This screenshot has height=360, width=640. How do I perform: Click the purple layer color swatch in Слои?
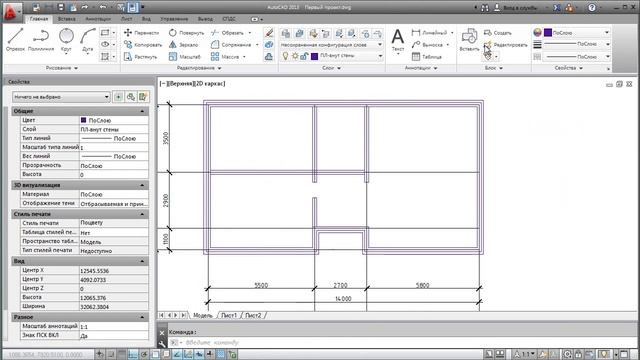click(x=314, y=56)
